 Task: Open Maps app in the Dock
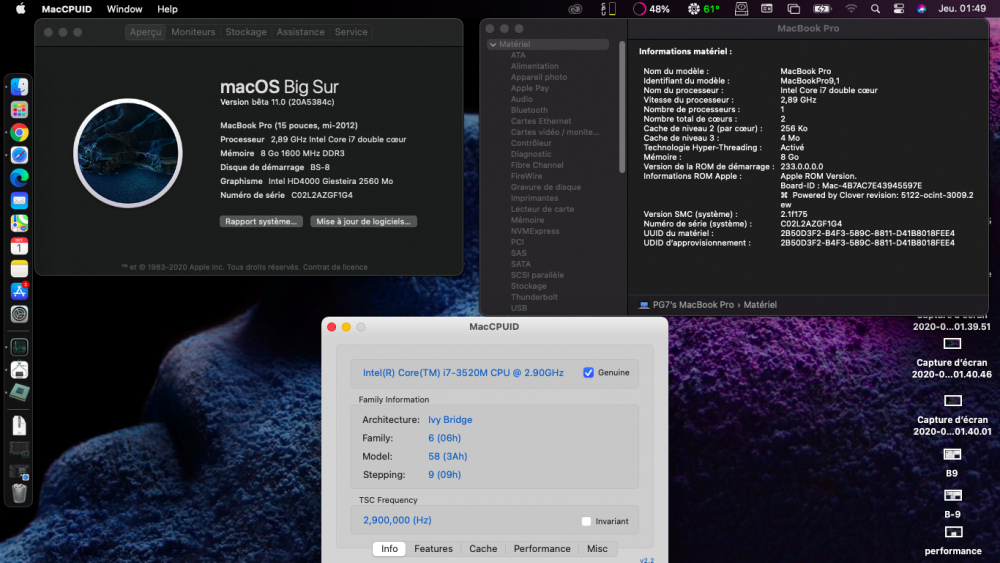pyautogui.click(x=19, y=223)
